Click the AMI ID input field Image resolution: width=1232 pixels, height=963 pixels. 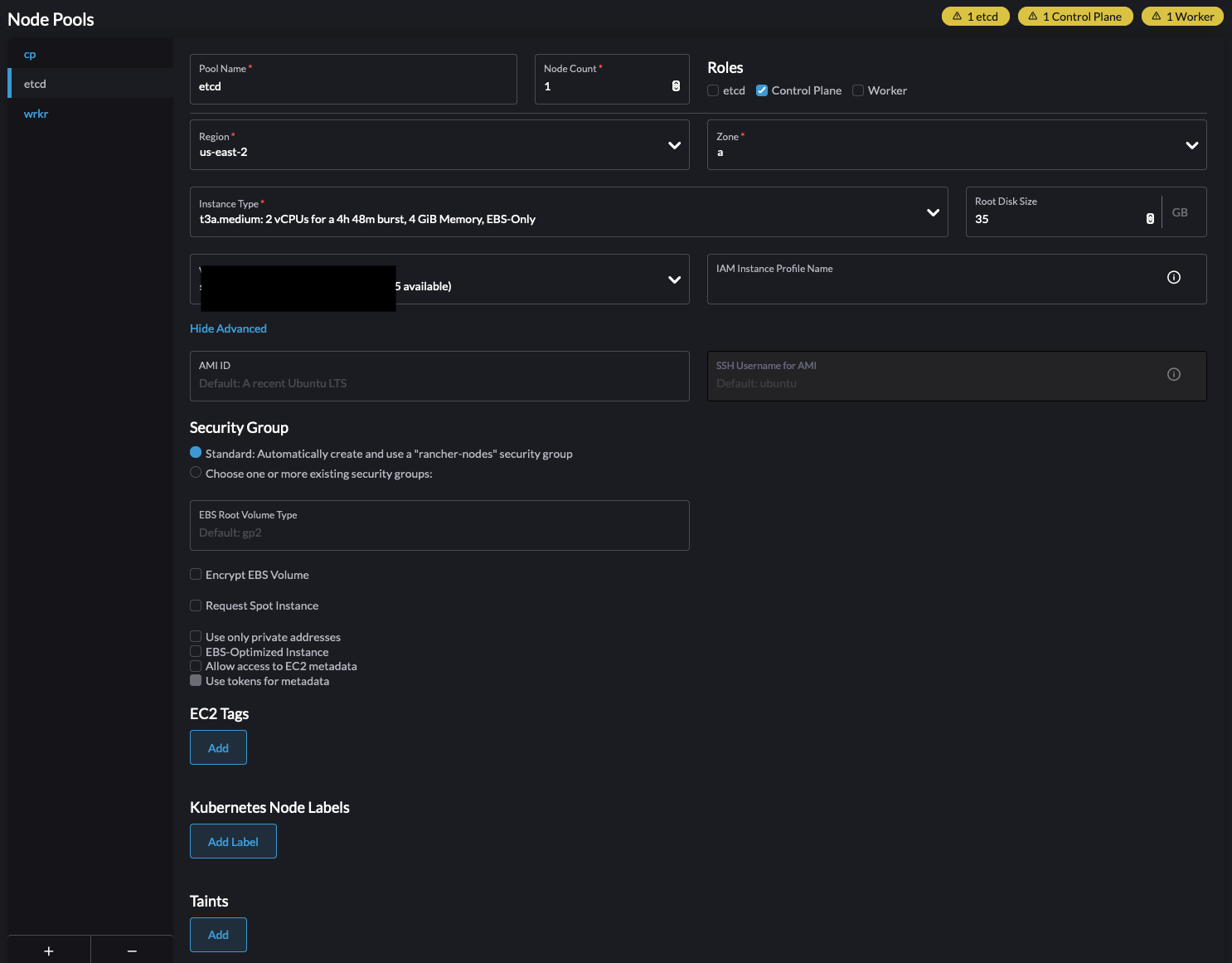(439, 382)
